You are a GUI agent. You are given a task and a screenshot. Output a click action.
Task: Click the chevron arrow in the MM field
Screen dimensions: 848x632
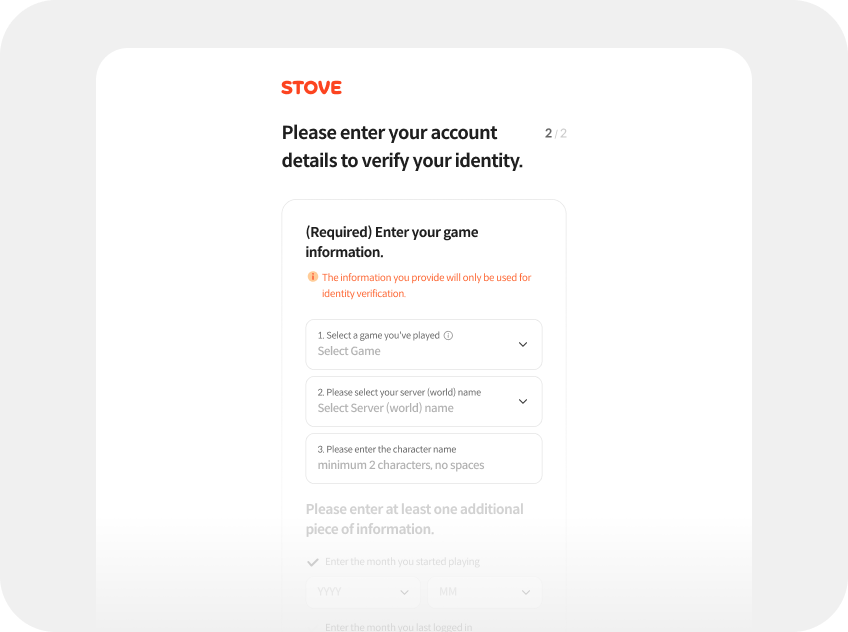click(x=526, y=592)
